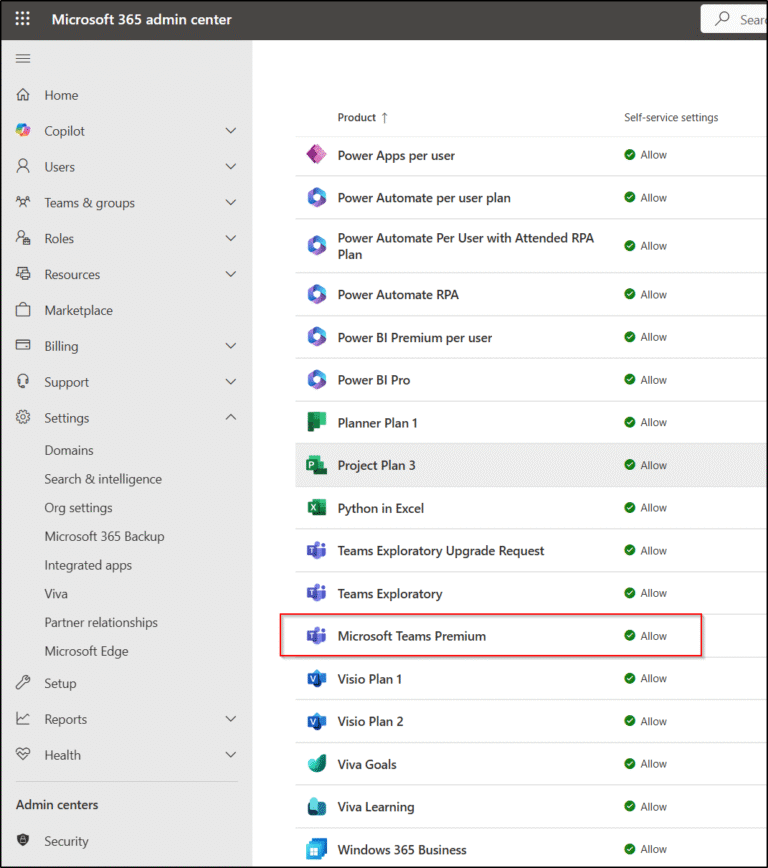768x868 pixels.
Task: Click the Power BI Pro product icon
Action: click(316, 380)
